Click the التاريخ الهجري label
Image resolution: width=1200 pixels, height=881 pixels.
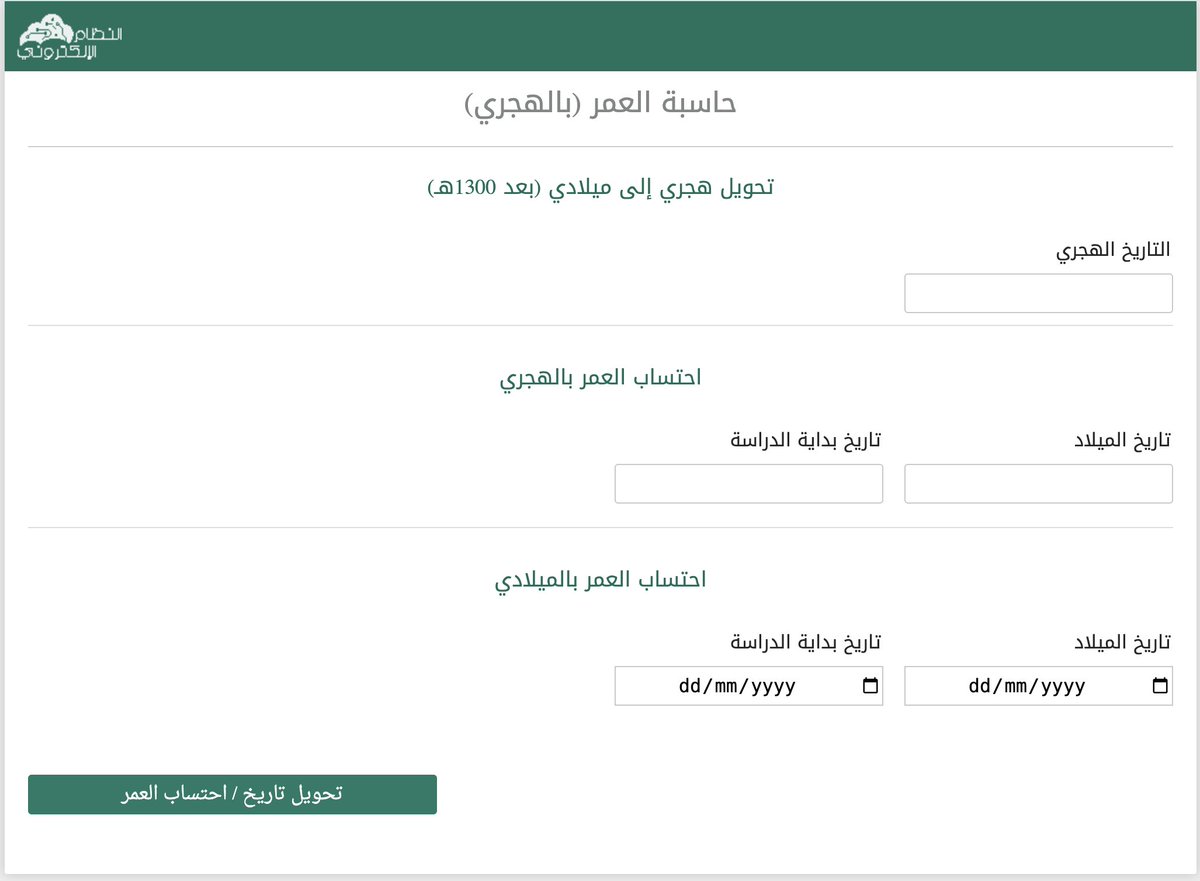[1113, 250]
